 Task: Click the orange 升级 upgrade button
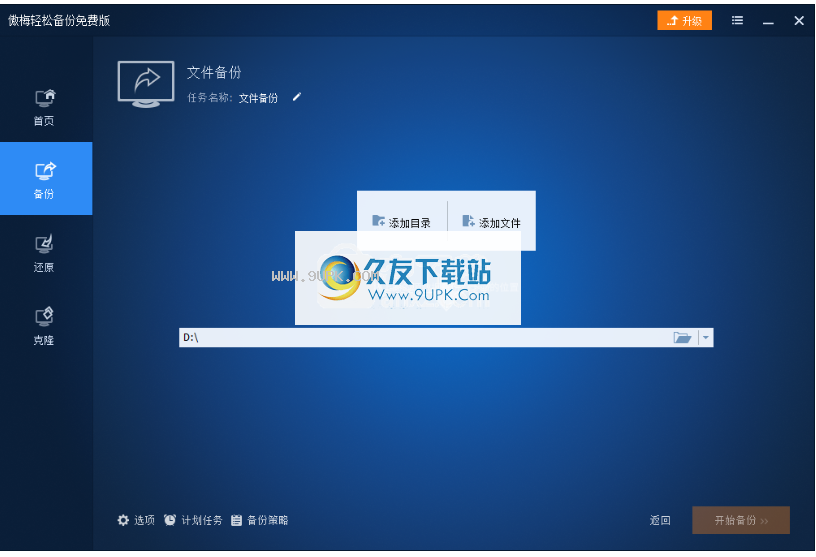click(684, 21)
